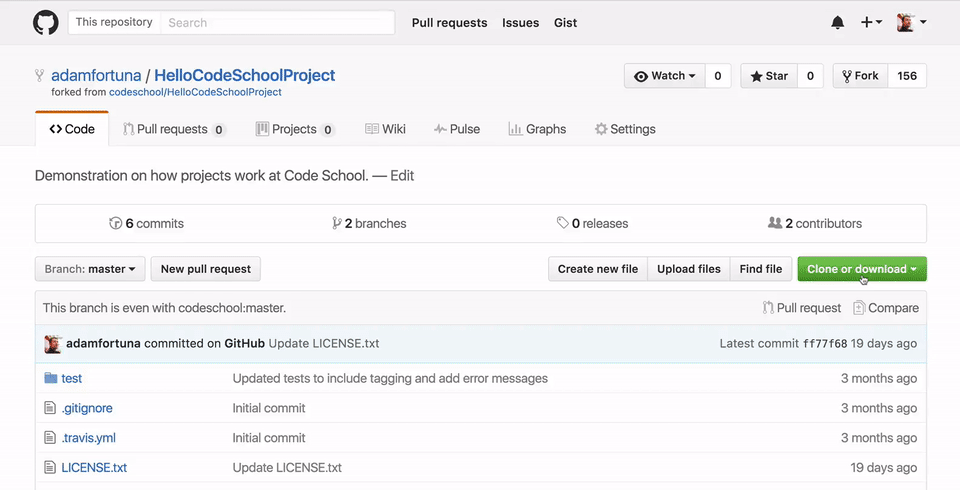The height and width of the screenshot is (490, 960).
Task: Click New pull request button
Action: [x=206, y=269]
